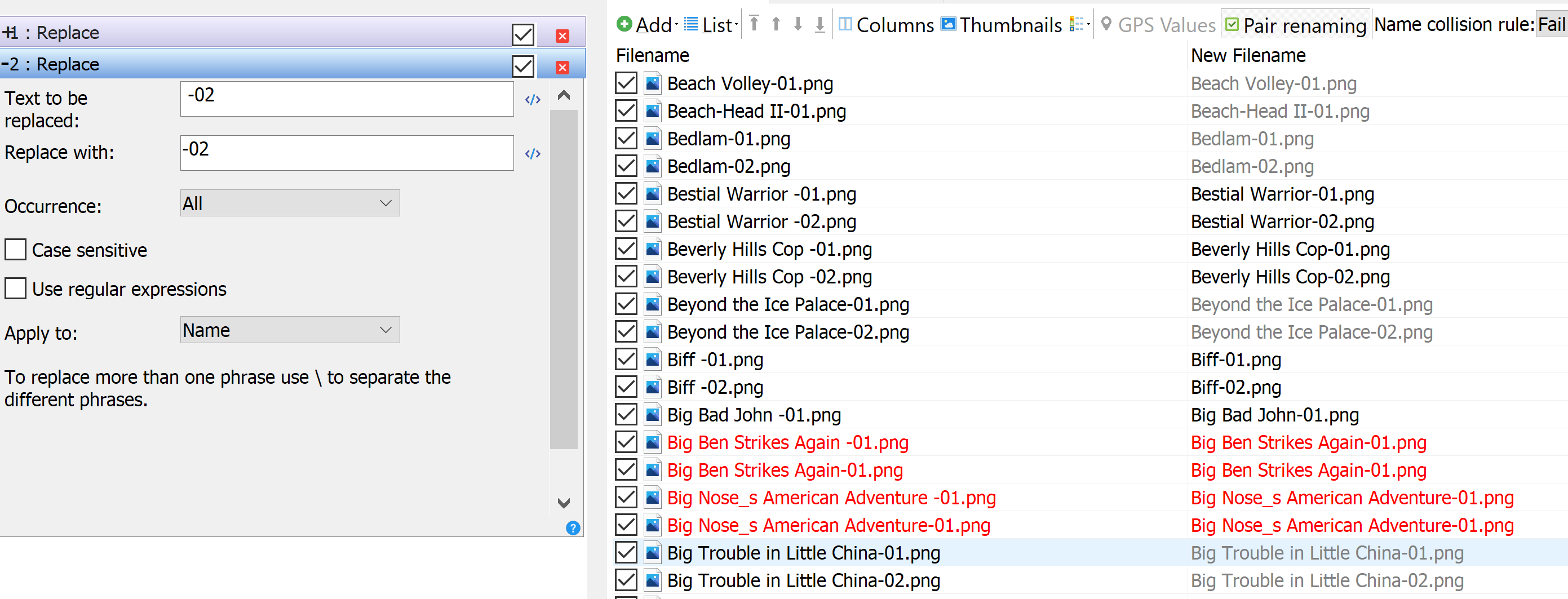
Task: Insert tag icon beside Text to be replaced
Action: coord(533,100)
